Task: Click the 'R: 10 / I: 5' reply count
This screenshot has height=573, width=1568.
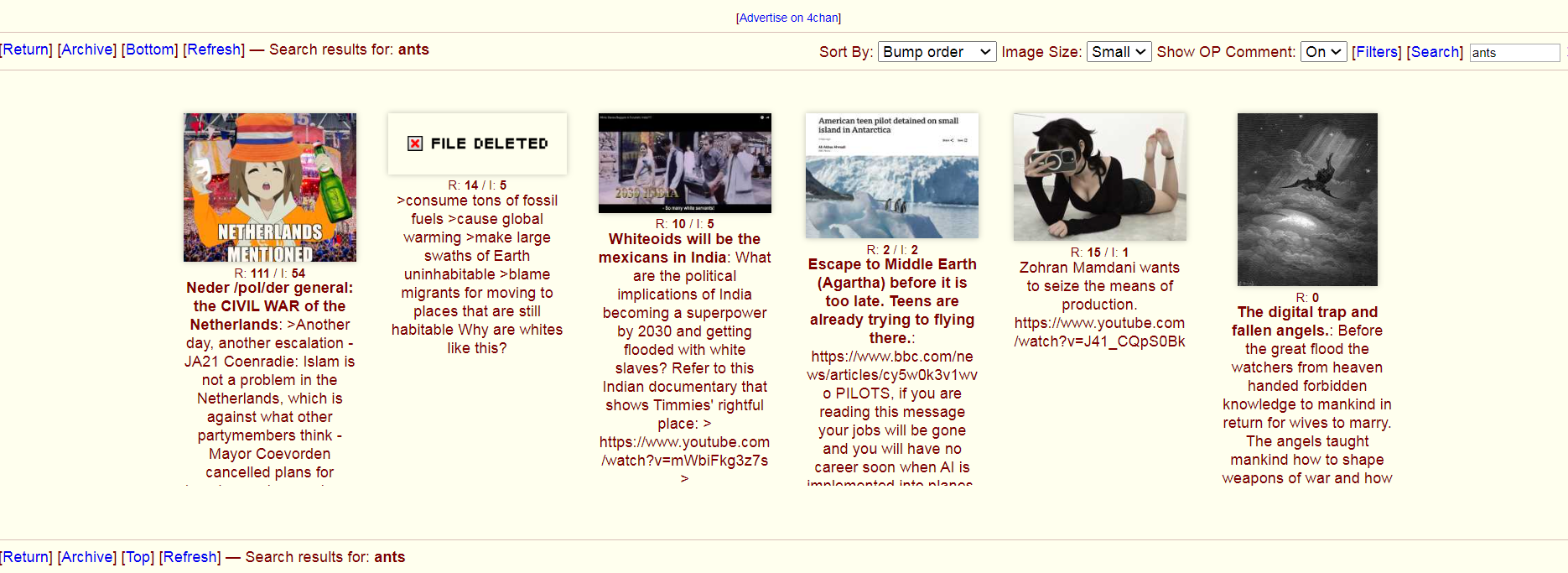Action: [x=685, y=224]
